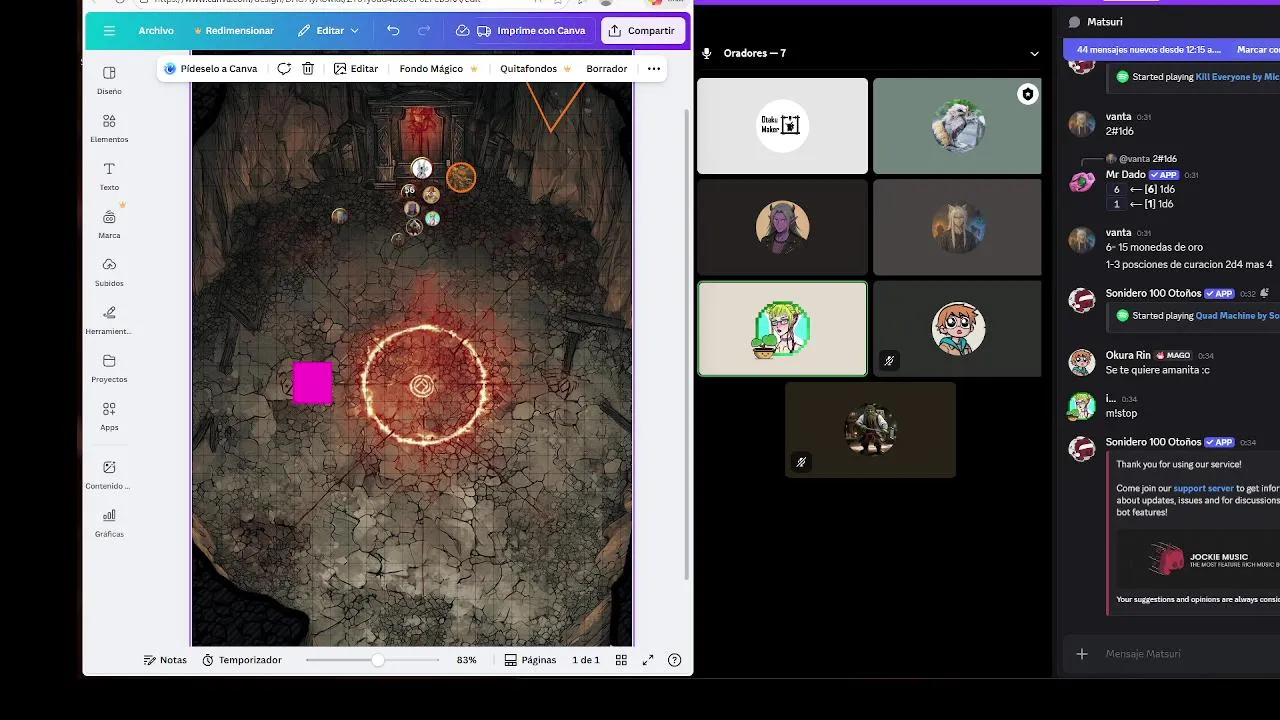
Task: Select the muted warrior avatar tile
Action: [x=870, y=430]
